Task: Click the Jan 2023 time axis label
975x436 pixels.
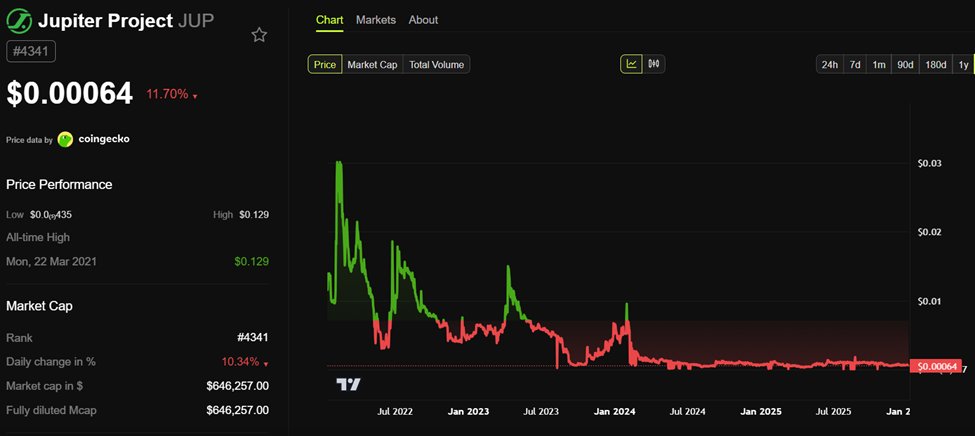Action: tap(468, 412)
